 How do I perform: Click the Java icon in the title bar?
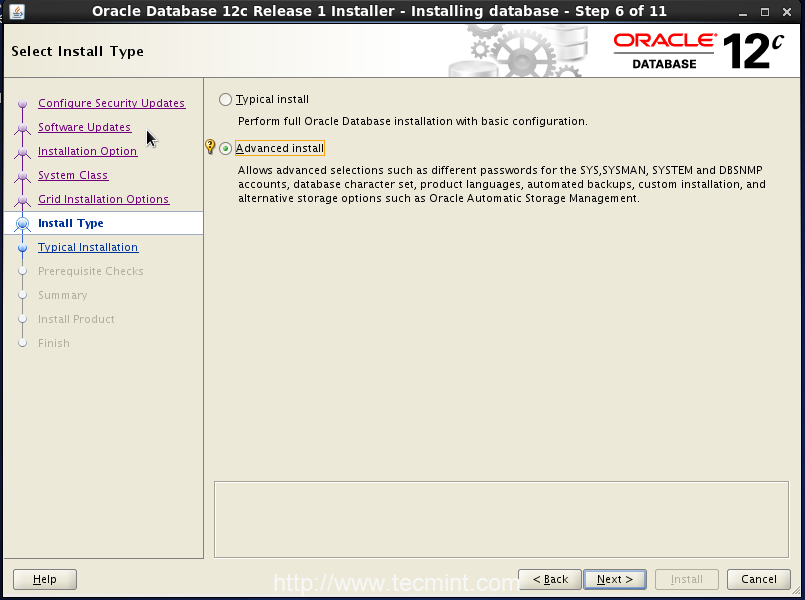click(x=17, y=11)
